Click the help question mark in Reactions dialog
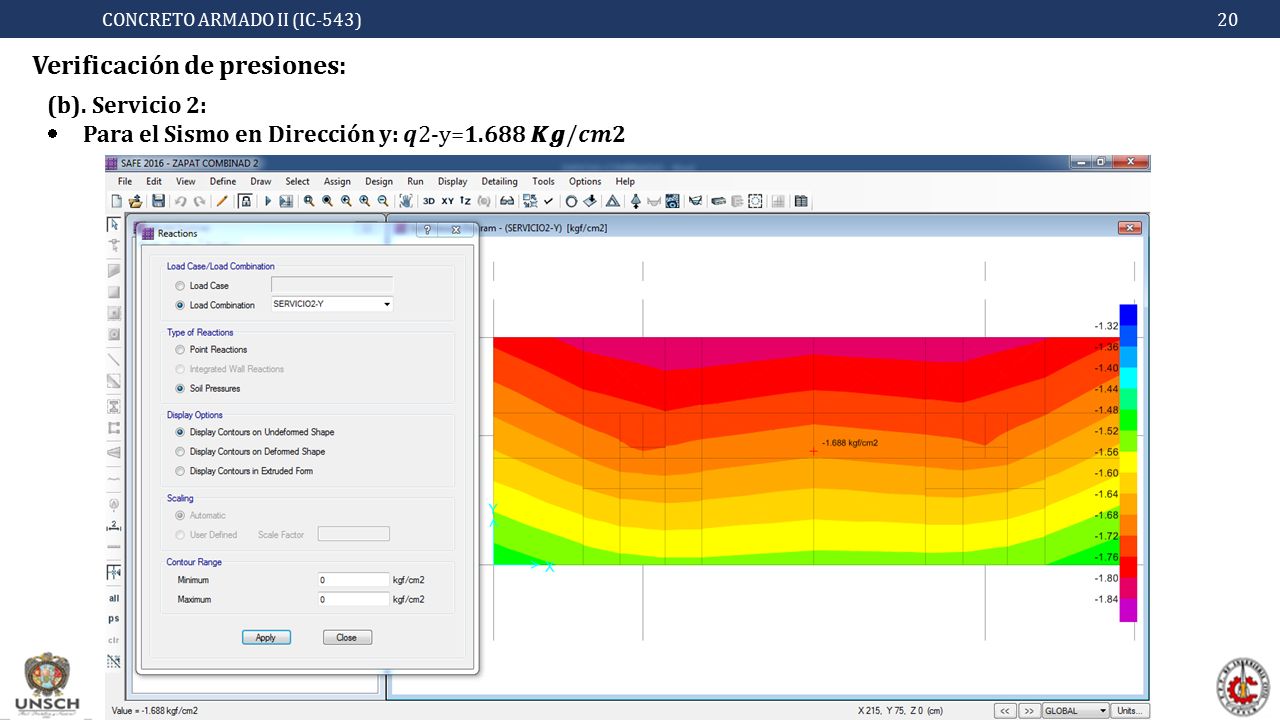The image size is (1280, 720). tap(427, 229)
